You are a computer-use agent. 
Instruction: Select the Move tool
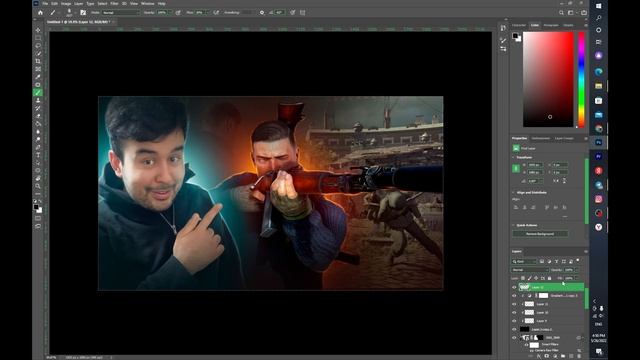[x=38, y=30]
